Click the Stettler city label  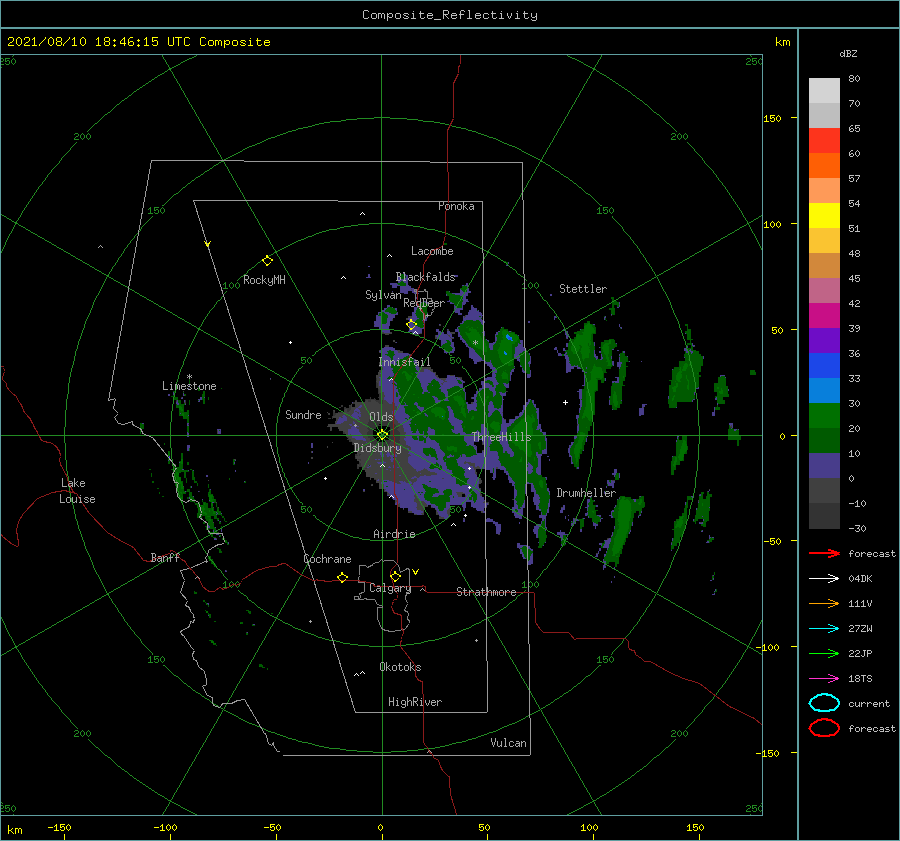pos(583,289)
